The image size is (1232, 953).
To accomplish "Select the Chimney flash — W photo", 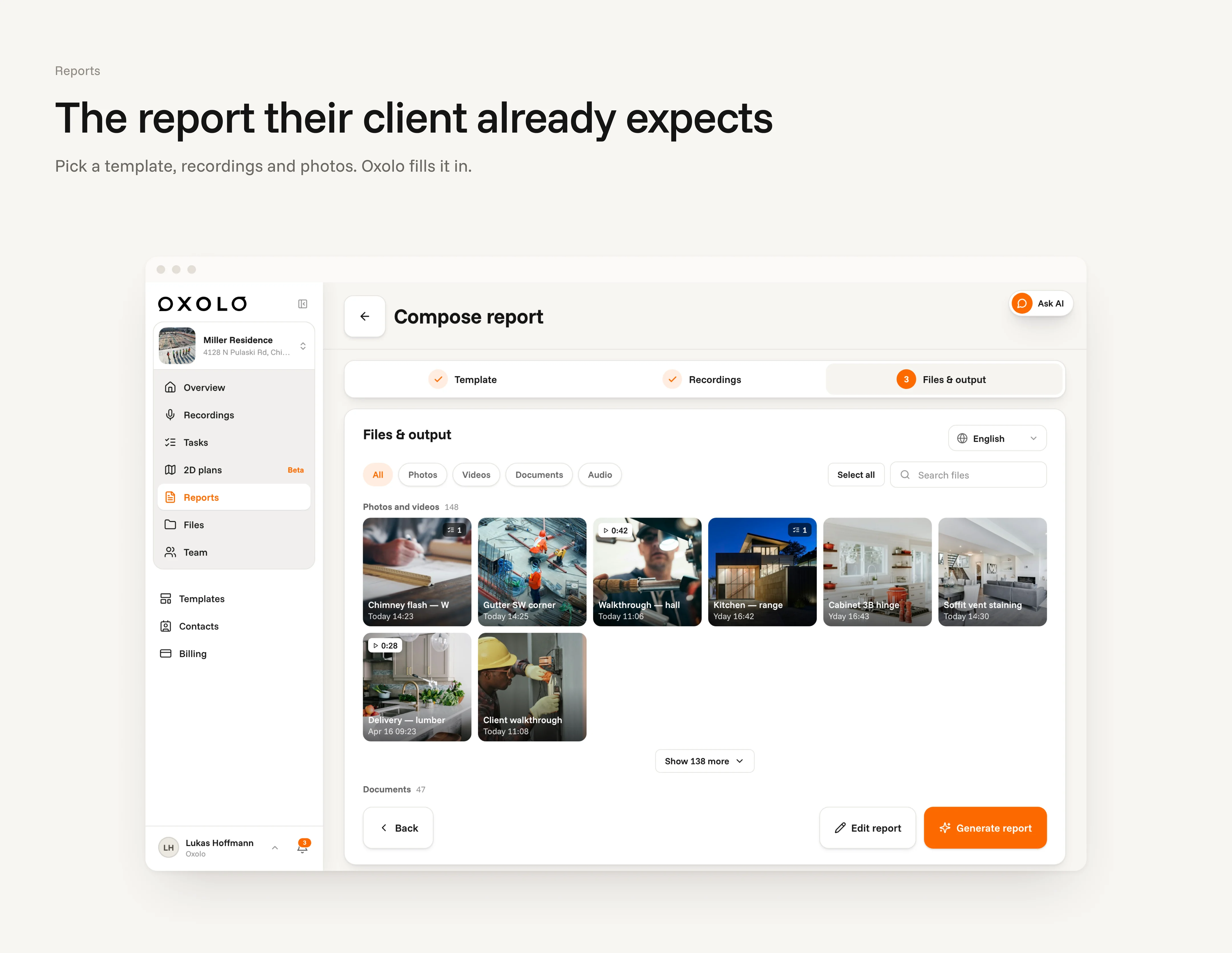I will 417,572.
